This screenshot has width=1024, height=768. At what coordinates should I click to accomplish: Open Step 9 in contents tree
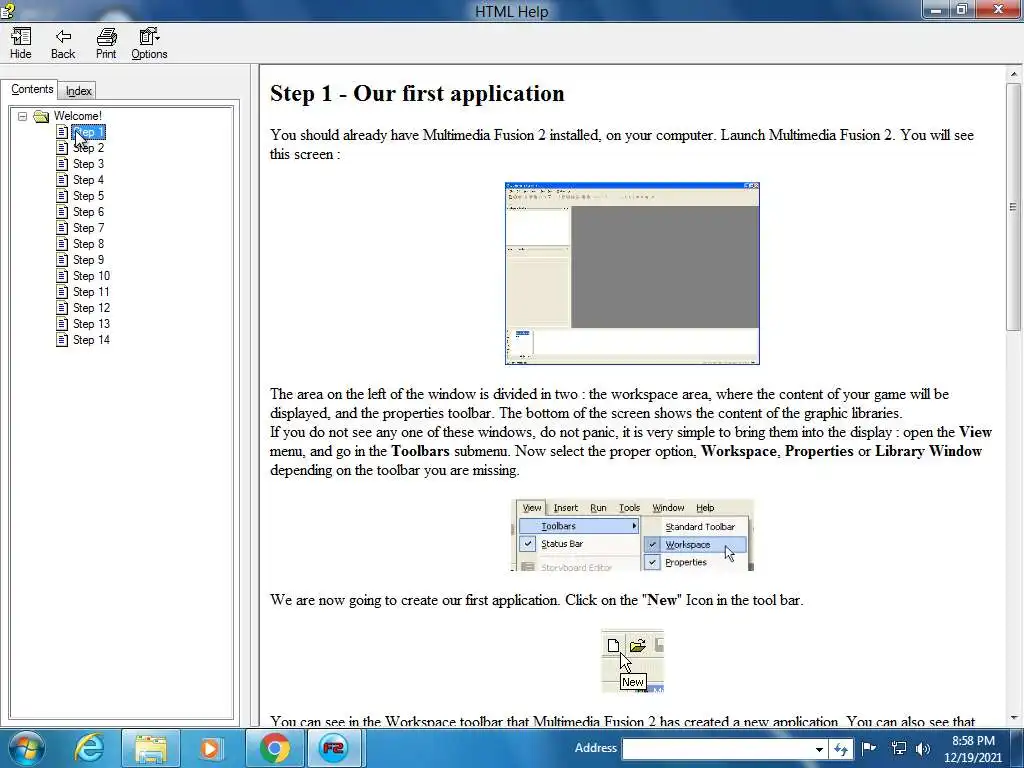coord(88,260)
